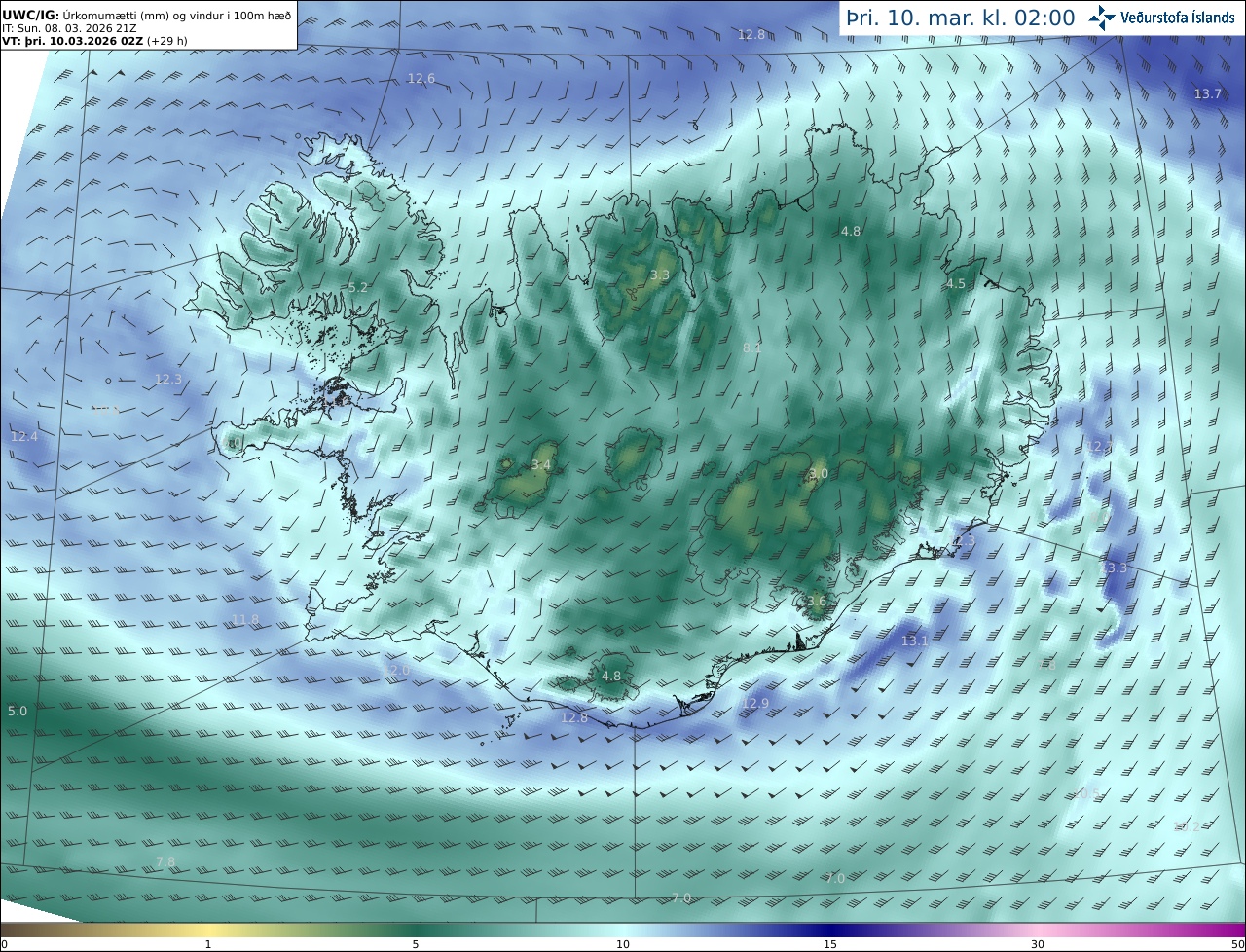This screenshot has width=1246, height=952.
Task: Click the 8.1 value label
Action: point(752,348)
